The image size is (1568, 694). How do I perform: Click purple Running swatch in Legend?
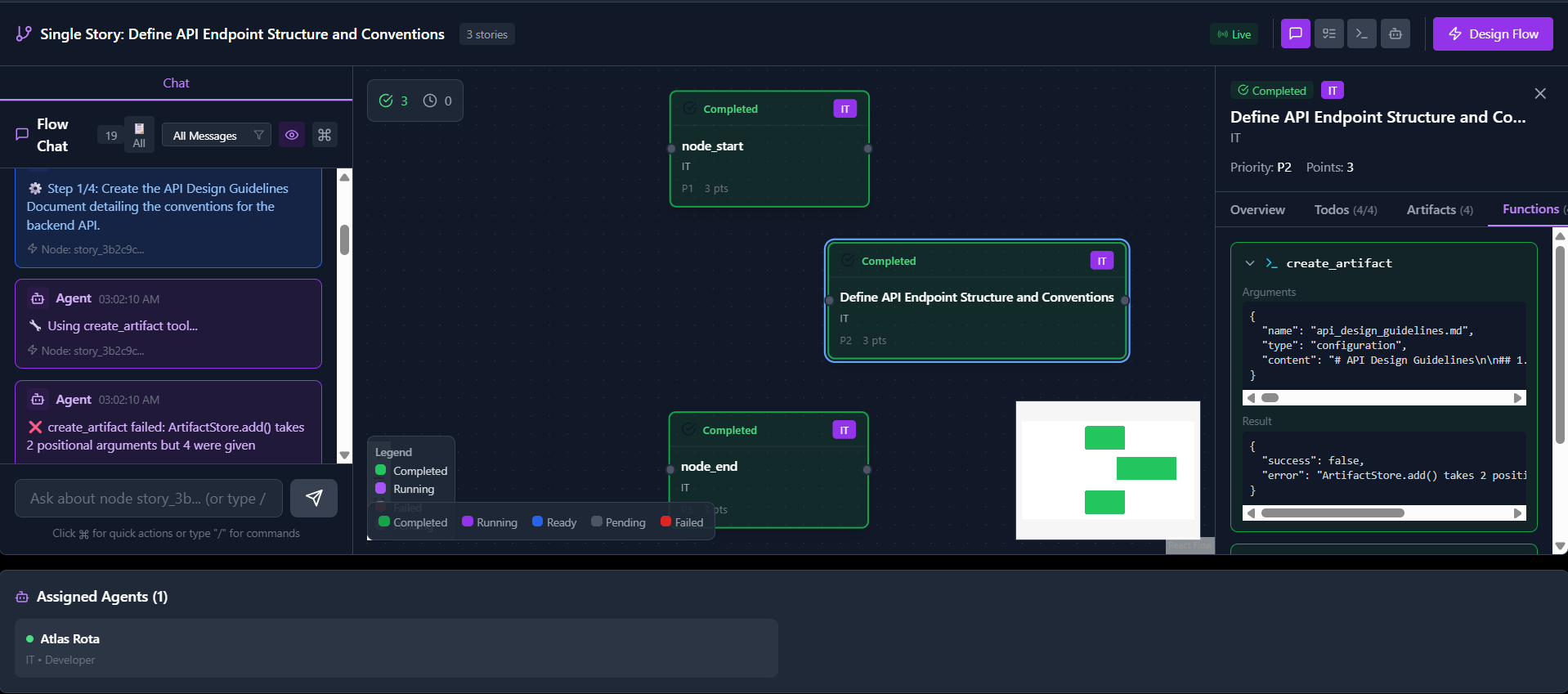tap(381, 488)
